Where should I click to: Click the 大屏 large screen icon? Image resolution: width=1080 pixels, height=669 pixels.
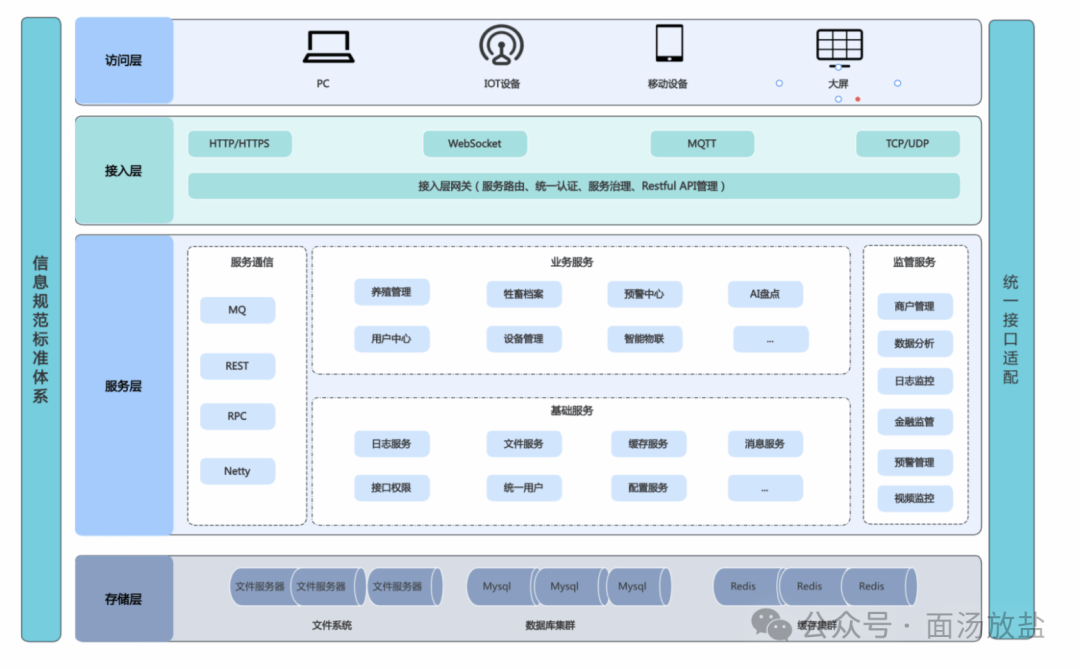tap(839, 48)
